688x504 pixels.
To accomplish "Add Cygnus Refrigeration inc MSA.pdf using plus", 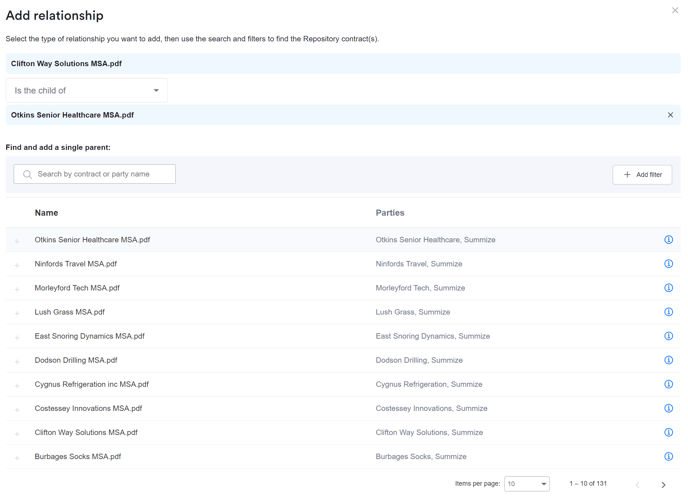I will (17, 385).
